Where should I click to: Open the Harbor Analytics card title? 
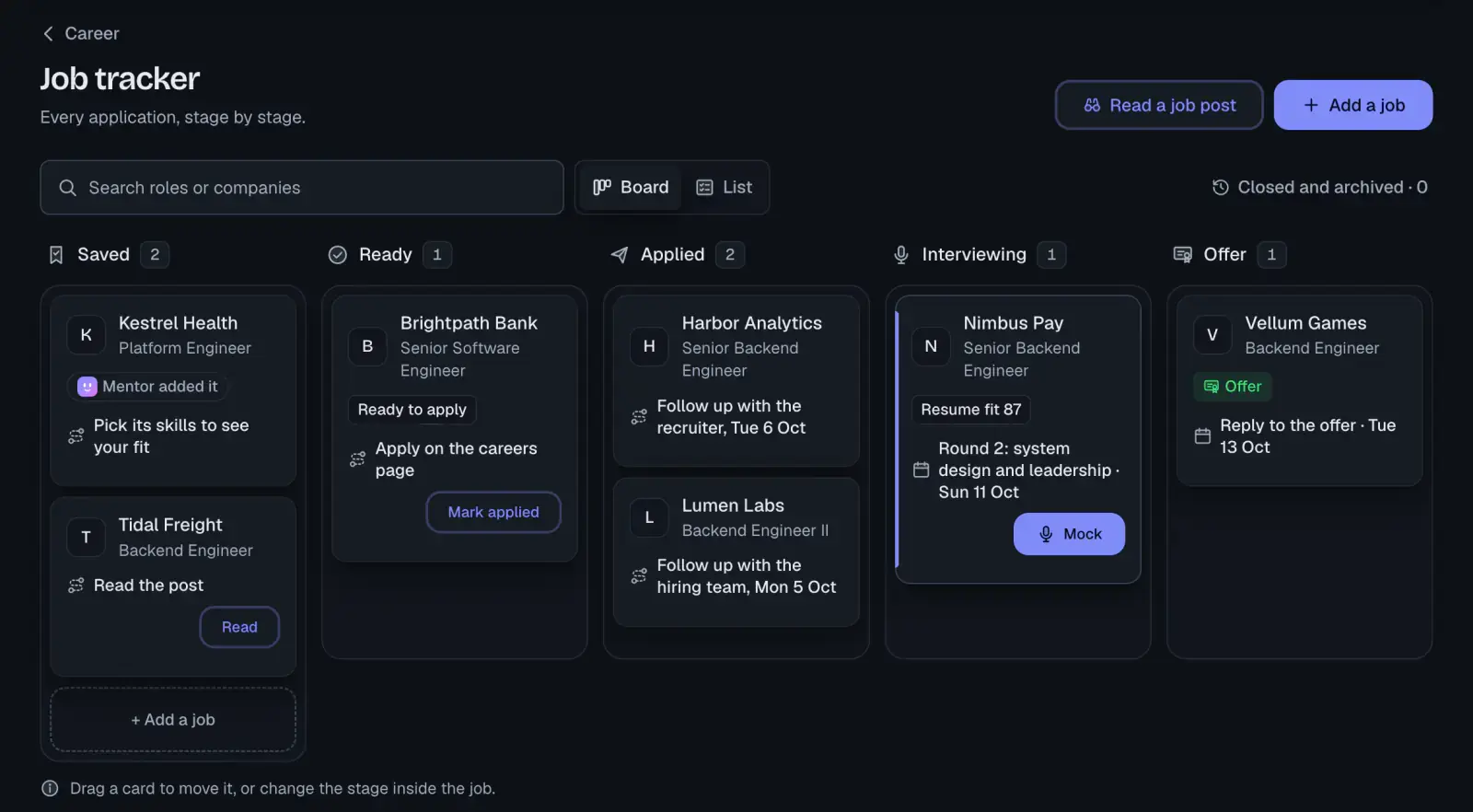tap(752, 323)
